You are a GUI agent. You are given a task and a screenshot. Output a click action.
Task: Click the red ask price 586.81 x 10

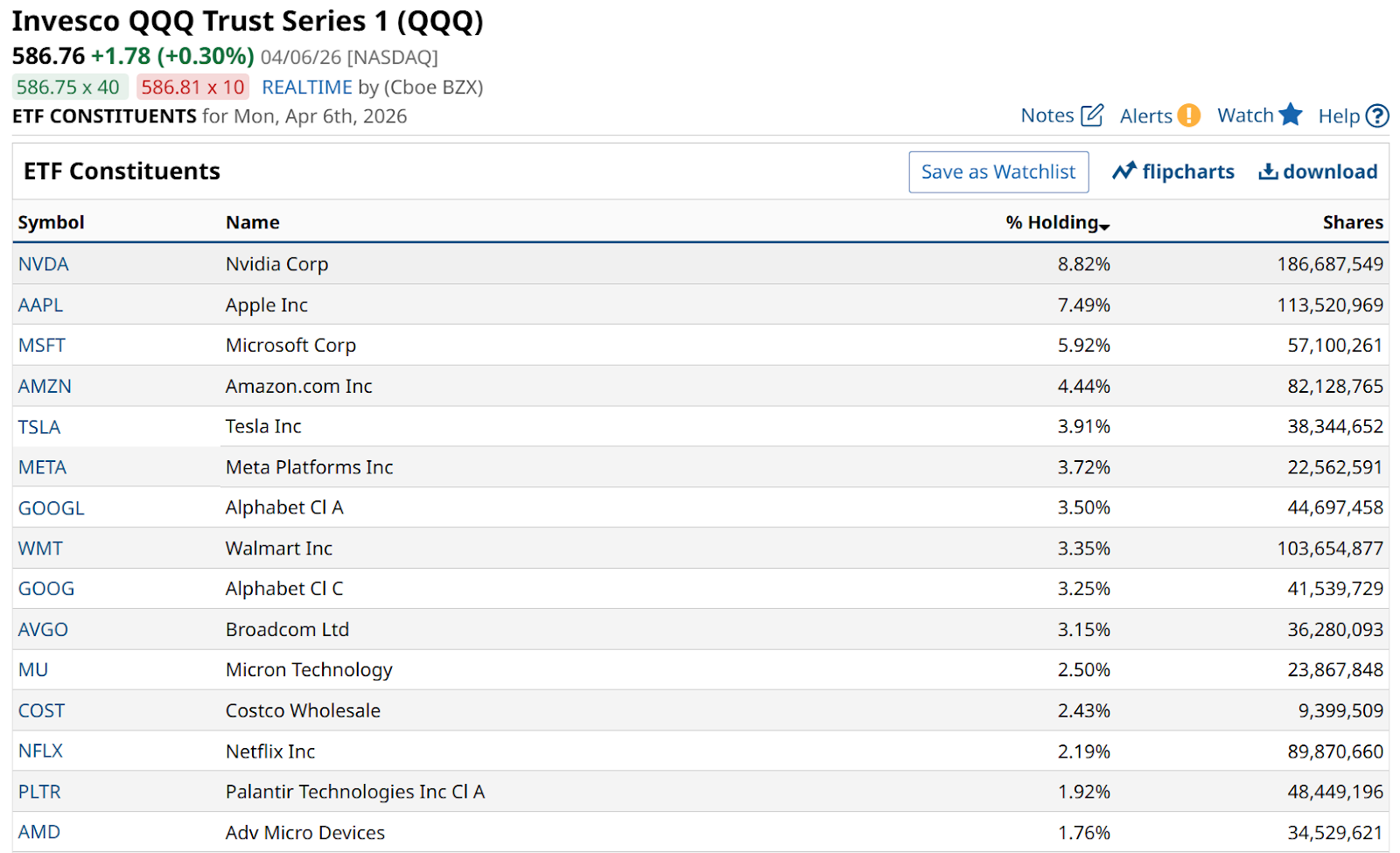192,87
